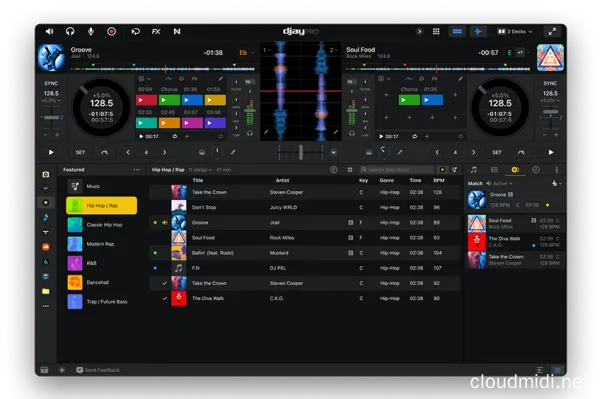Viewport: 600px width, 399px height.
Task: Click the loop-length next chevron on deck 1
Action: pos(165,152)
